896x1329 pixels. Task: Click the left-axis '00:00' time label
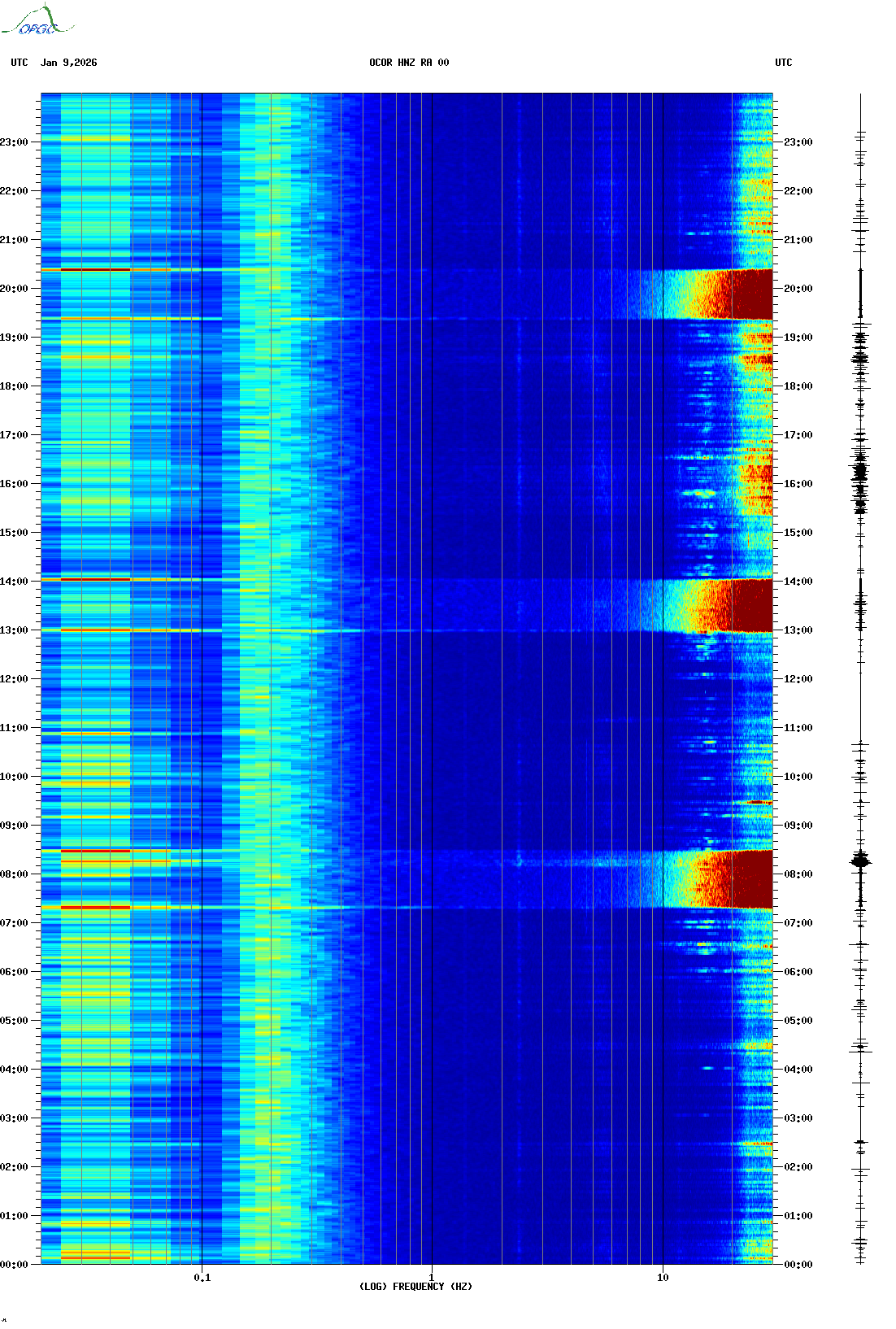(x=14, y=1265)
